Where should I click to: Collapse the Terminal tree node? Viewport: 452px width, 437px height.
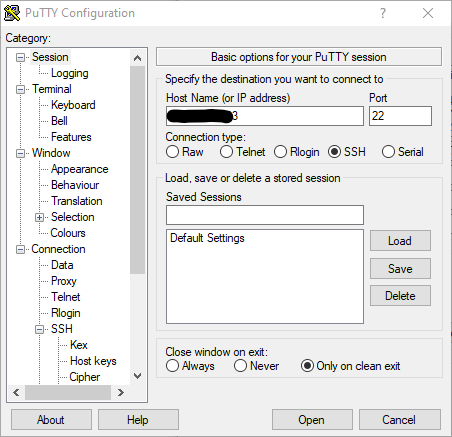click(21, 89)
